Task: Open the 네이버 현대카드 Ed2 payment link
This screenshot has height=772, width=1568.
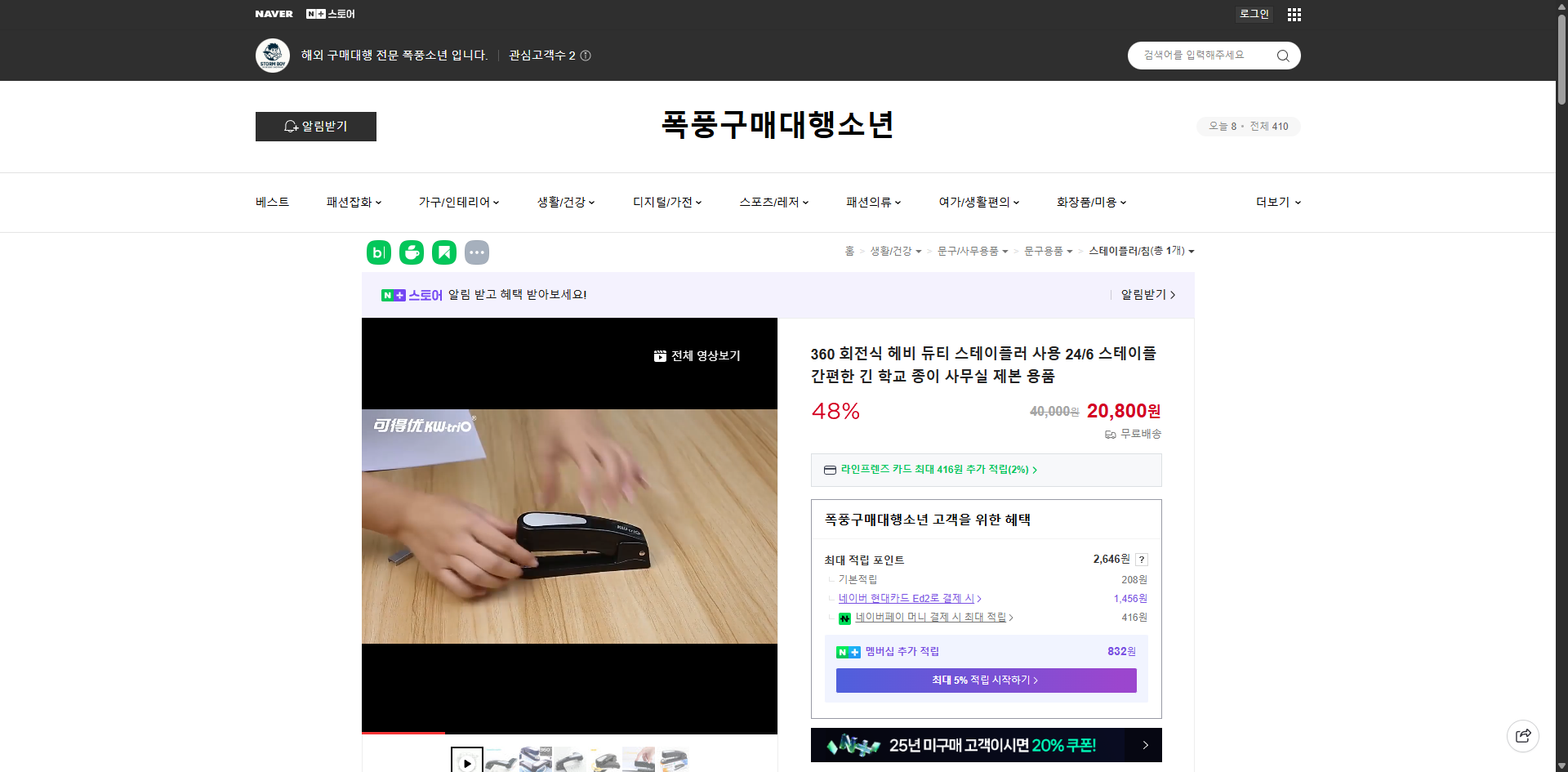Action: pyautogui.click(x=906, y=598)
